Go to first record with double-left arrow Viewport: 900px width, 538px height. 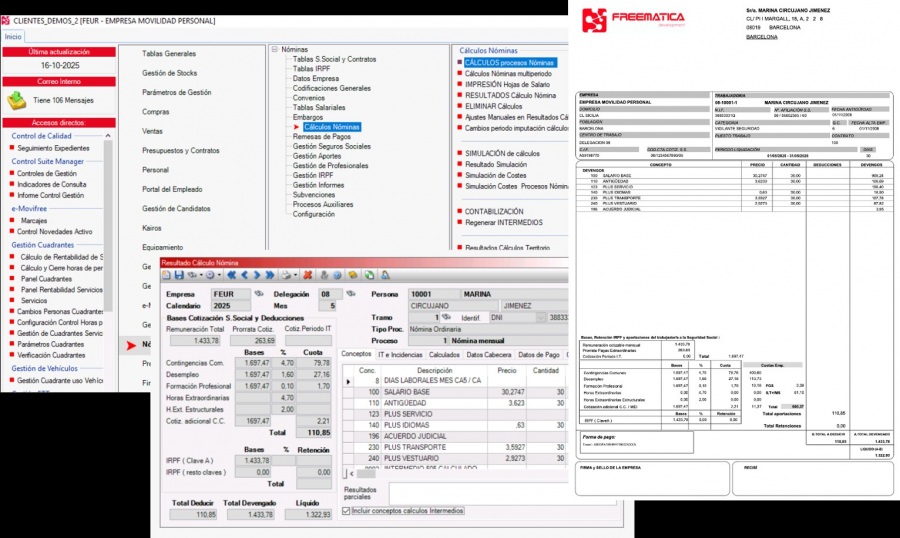point(231,274)
